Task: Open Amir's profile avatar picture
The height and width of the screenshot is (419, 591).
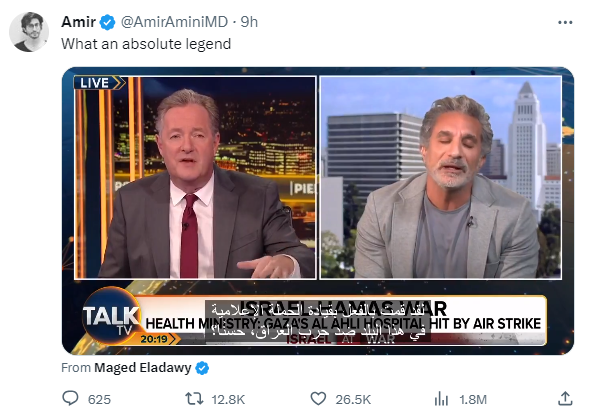Action: 29,32
